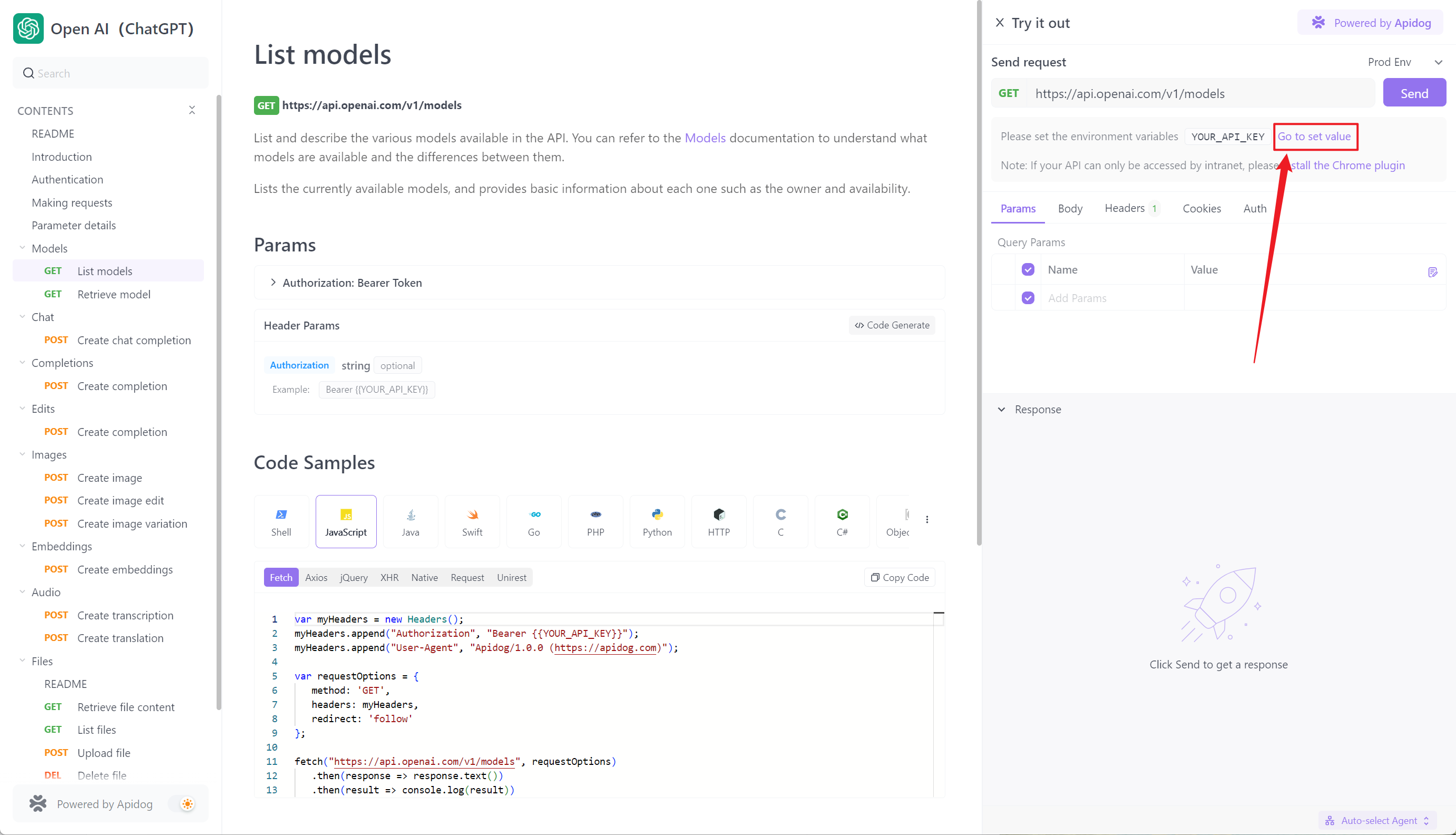Show more code sample languages
The image size is (1456, 835).
(927, 519)
